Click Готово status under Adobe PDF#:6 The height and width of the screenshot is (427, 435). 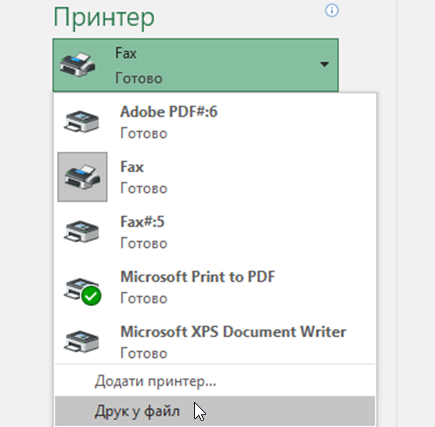tap(144, 134)
